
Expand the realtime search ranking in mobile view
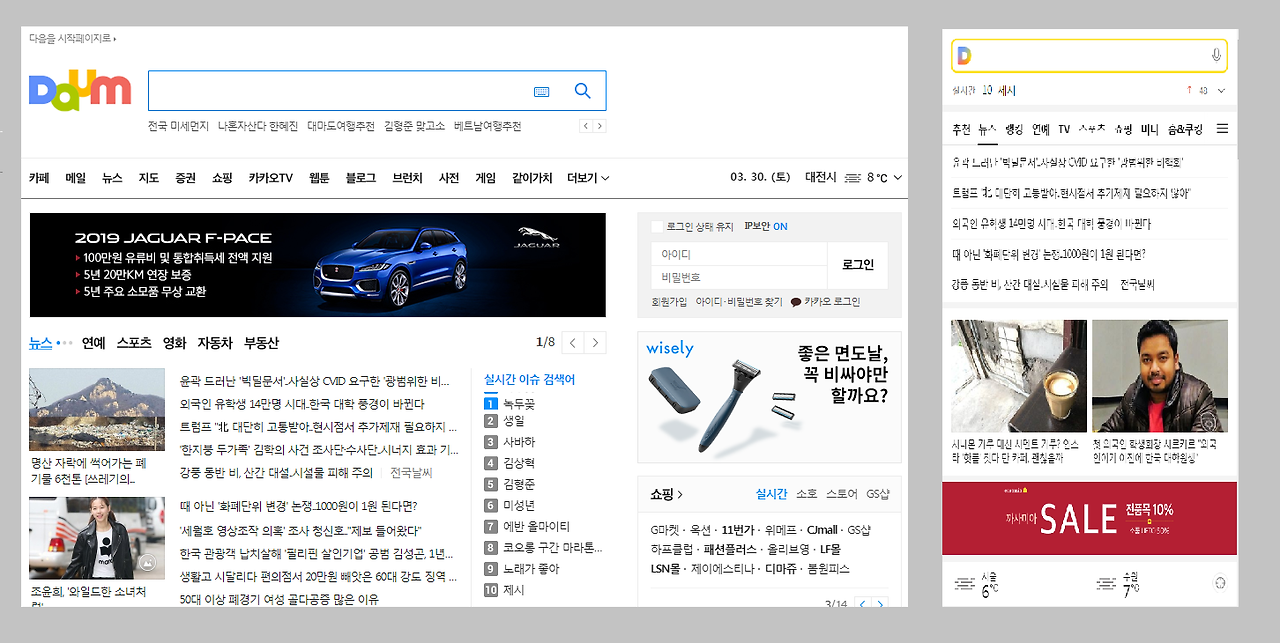pos(1221,90)
